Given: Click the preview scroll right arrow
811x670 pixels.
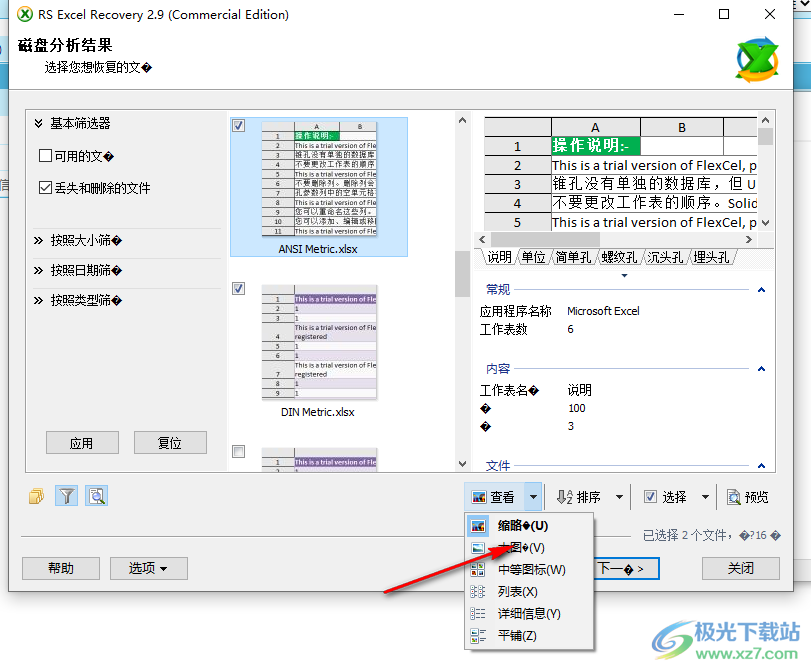Looking at the screenshot, I should pyautogui.click(x=748, y=240).
